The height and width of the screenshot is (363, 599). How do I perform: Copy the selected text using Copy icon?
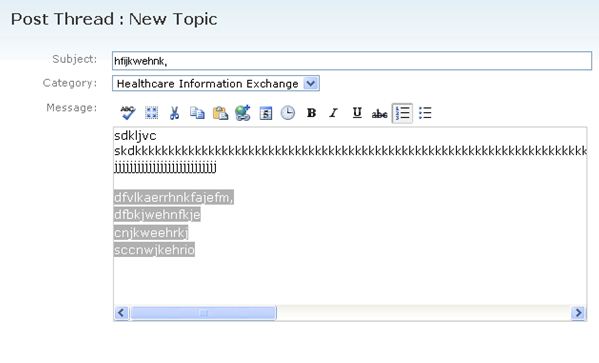[197, 113]
